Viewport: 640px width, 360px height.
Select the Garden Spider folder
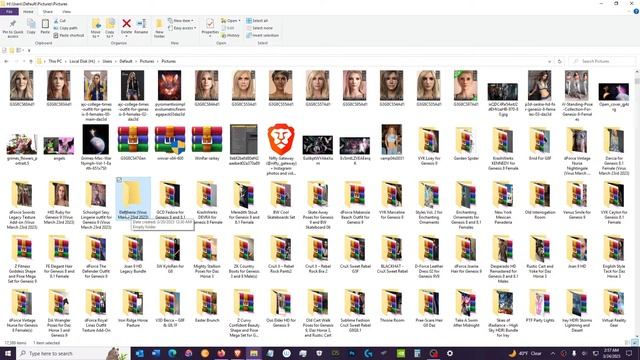click(466, 143)
